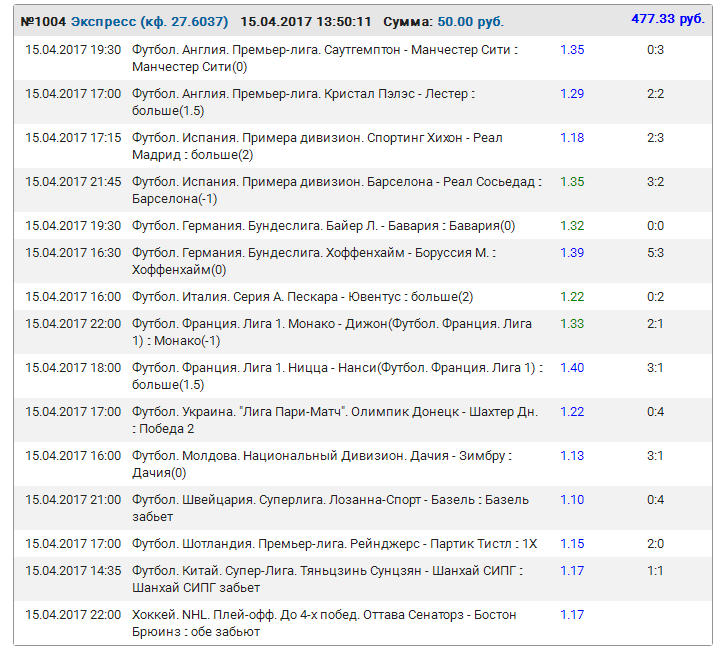722x656 pixels.
Task: Click the №1004 bet number
Action: [43, 22]
